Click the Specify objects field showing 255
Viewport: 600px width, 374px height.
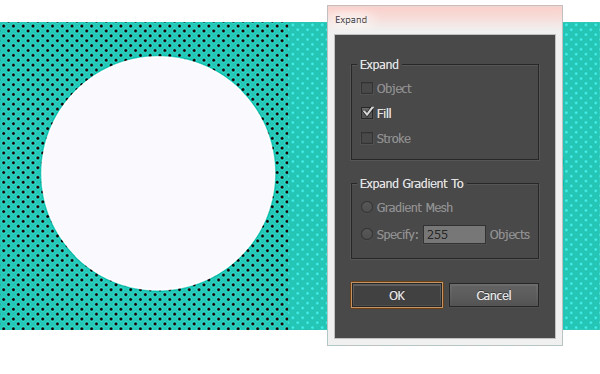tap(454, 234)
